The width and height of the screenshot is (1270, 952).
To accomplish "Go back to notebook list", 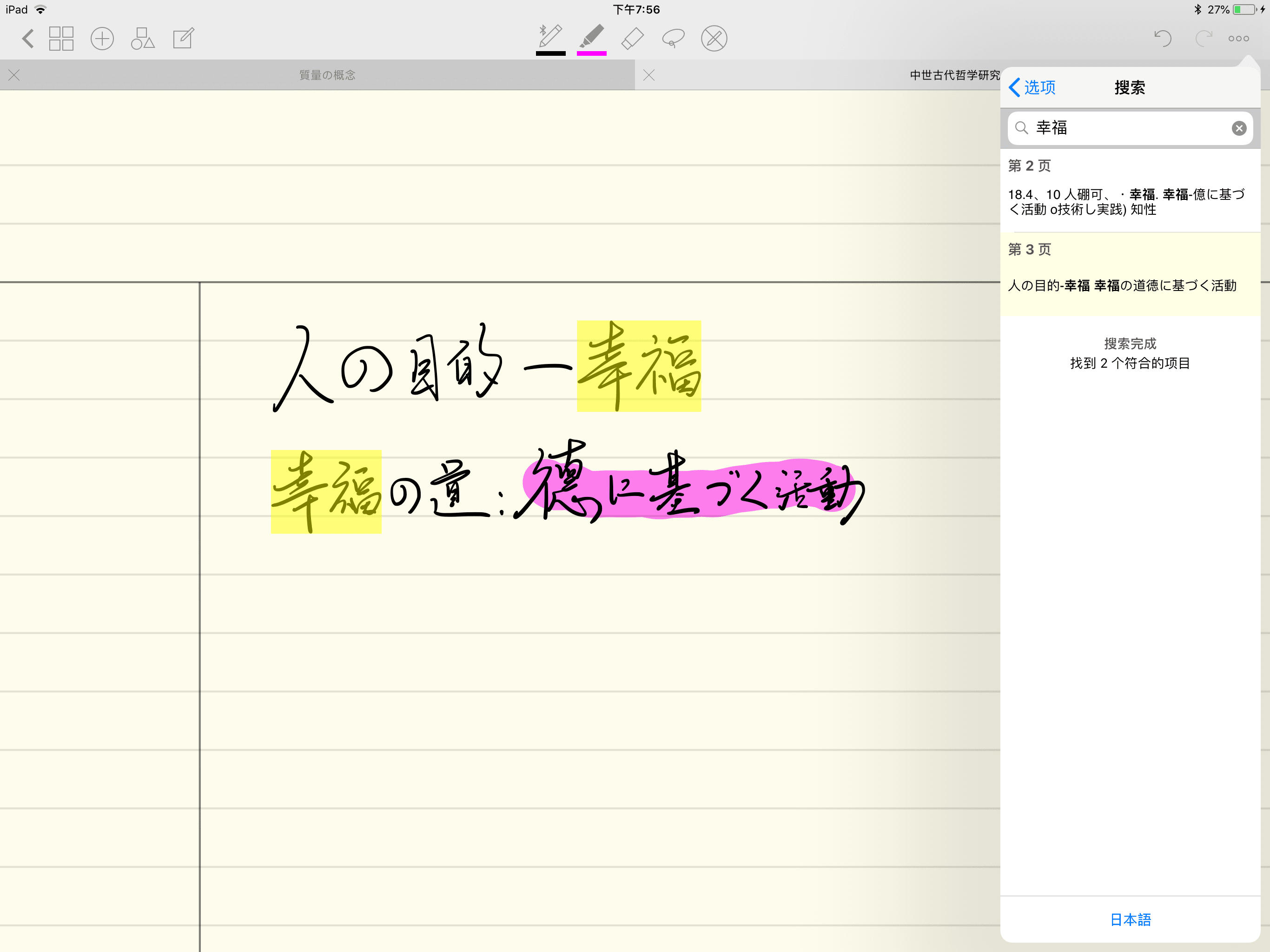I will 27,39.
